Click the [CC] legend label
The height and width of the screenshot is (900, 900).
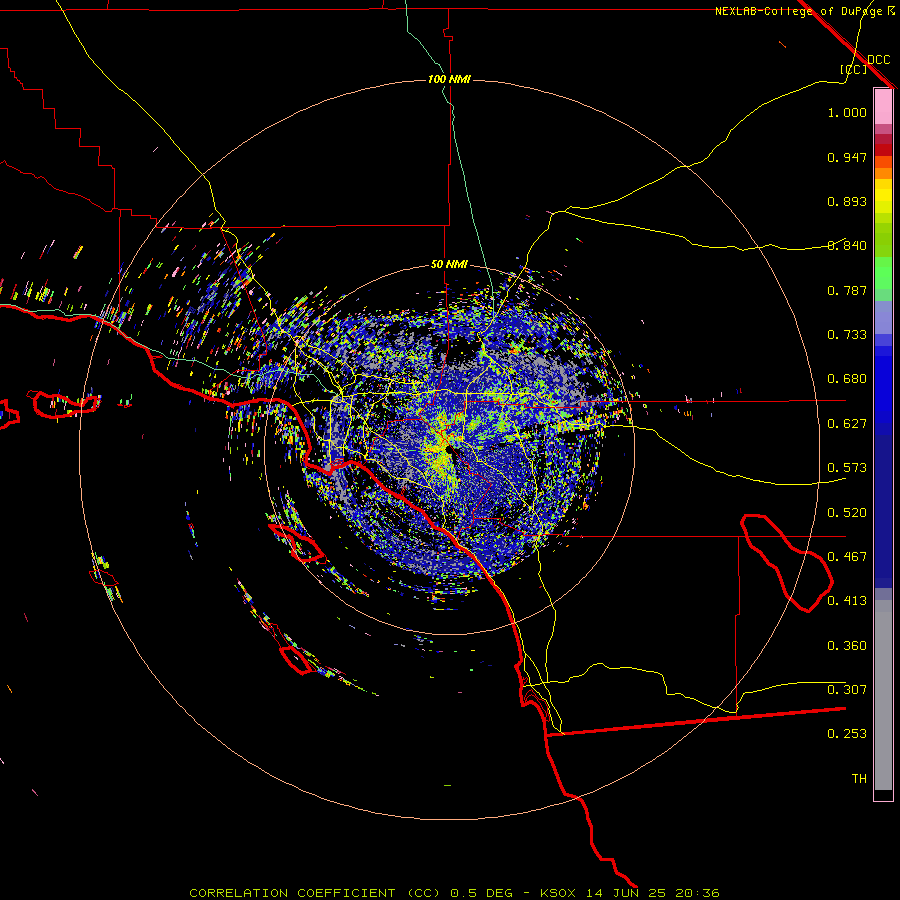854,69
